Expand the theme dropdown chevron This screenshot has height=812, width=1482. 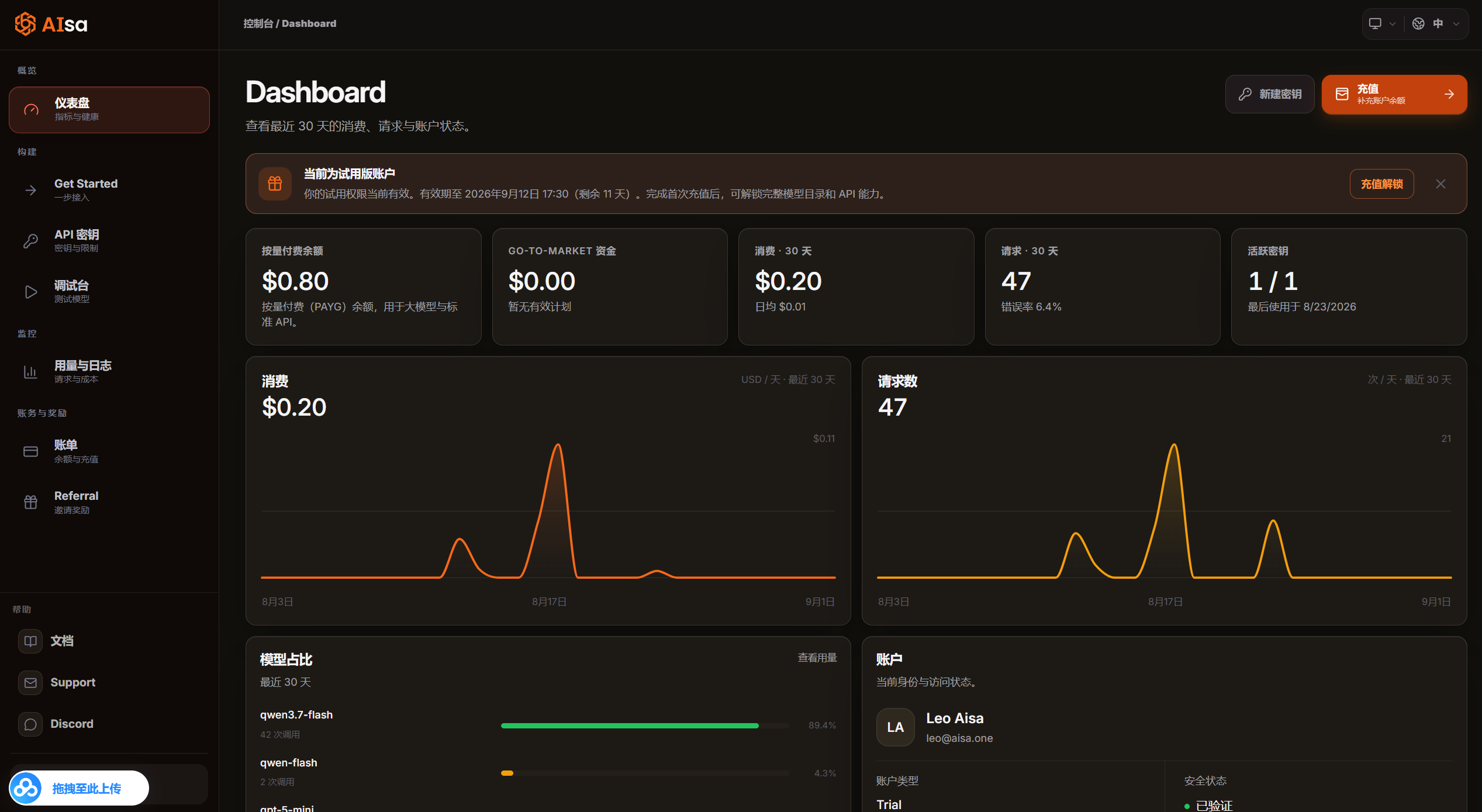pos(1393,24)
